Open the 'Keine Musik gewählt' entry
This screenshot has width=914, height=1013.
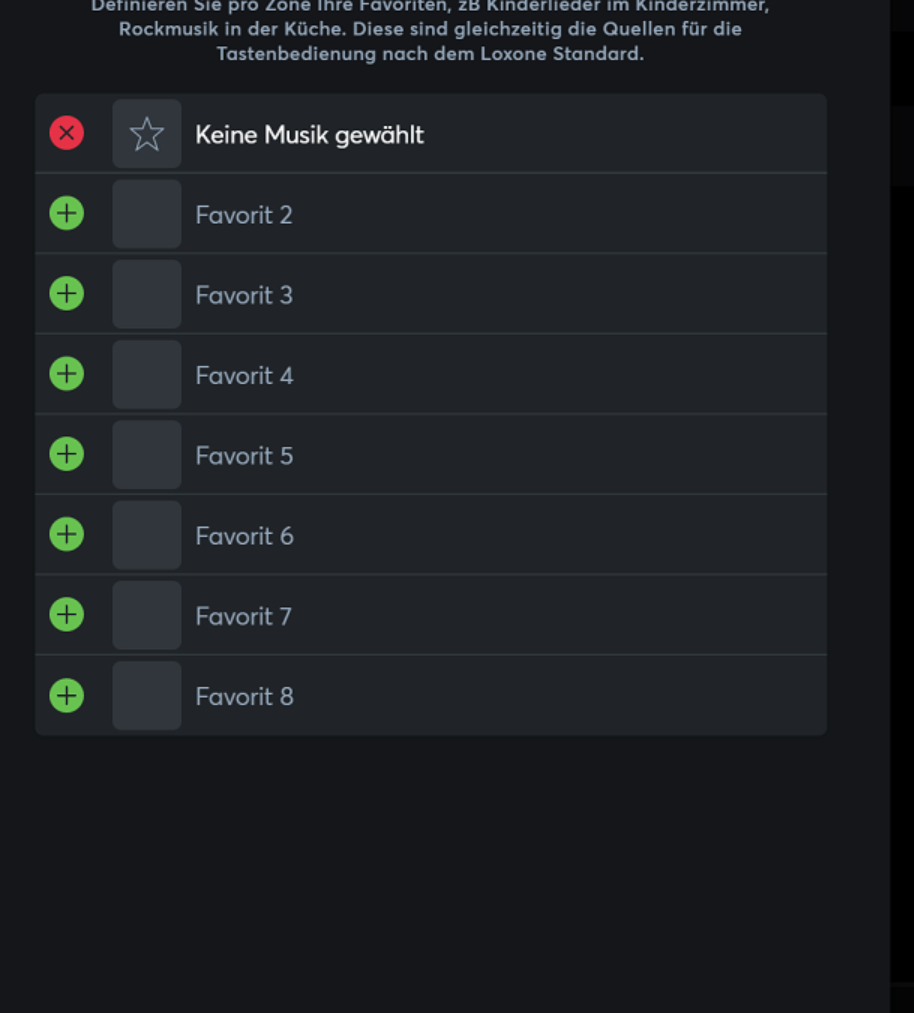(x=309, y=135)
